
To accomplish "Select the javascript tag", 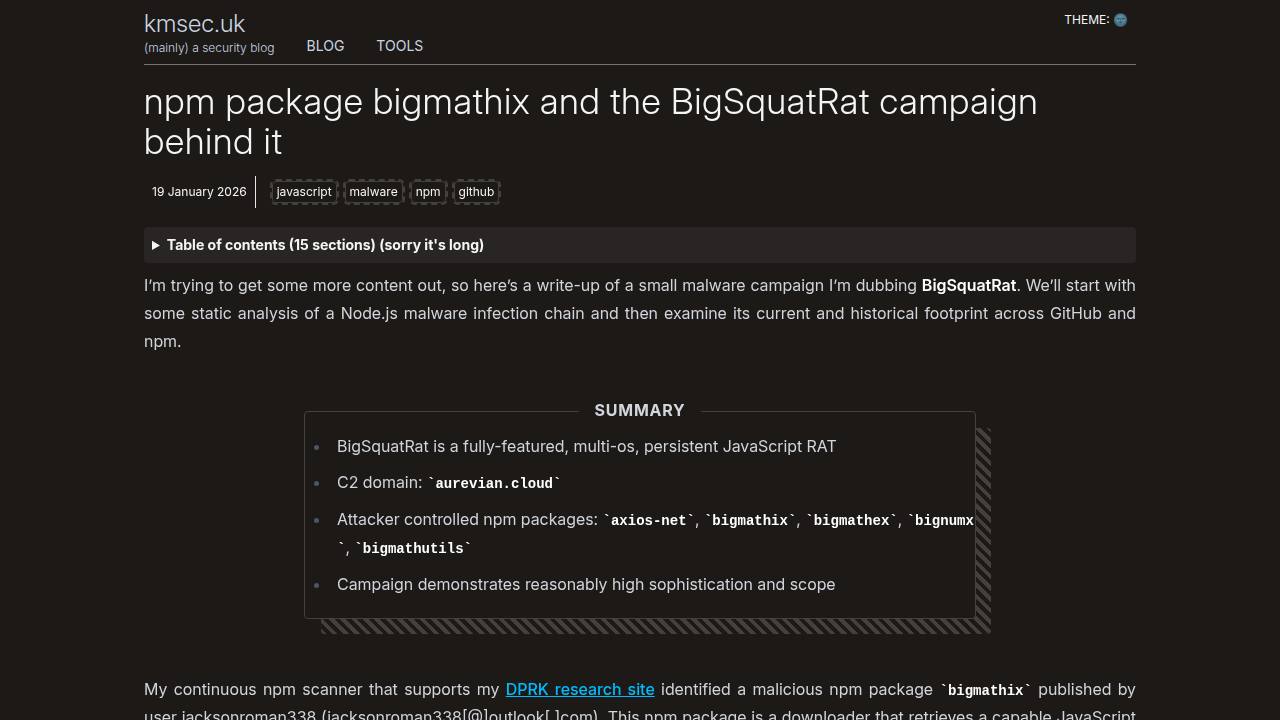I will [x=304, y=192].
